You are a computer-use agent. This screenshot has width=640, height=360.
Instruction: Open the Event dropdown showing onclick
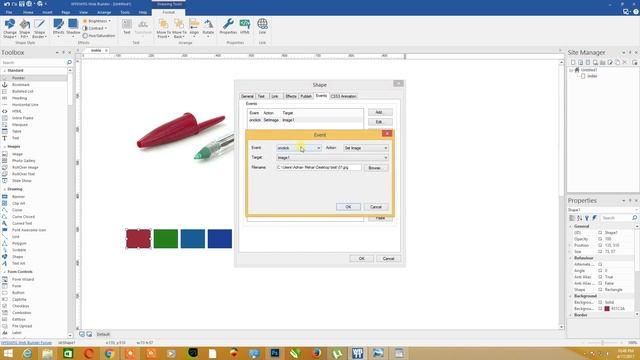pyautogui.click(x=299, y=148)
